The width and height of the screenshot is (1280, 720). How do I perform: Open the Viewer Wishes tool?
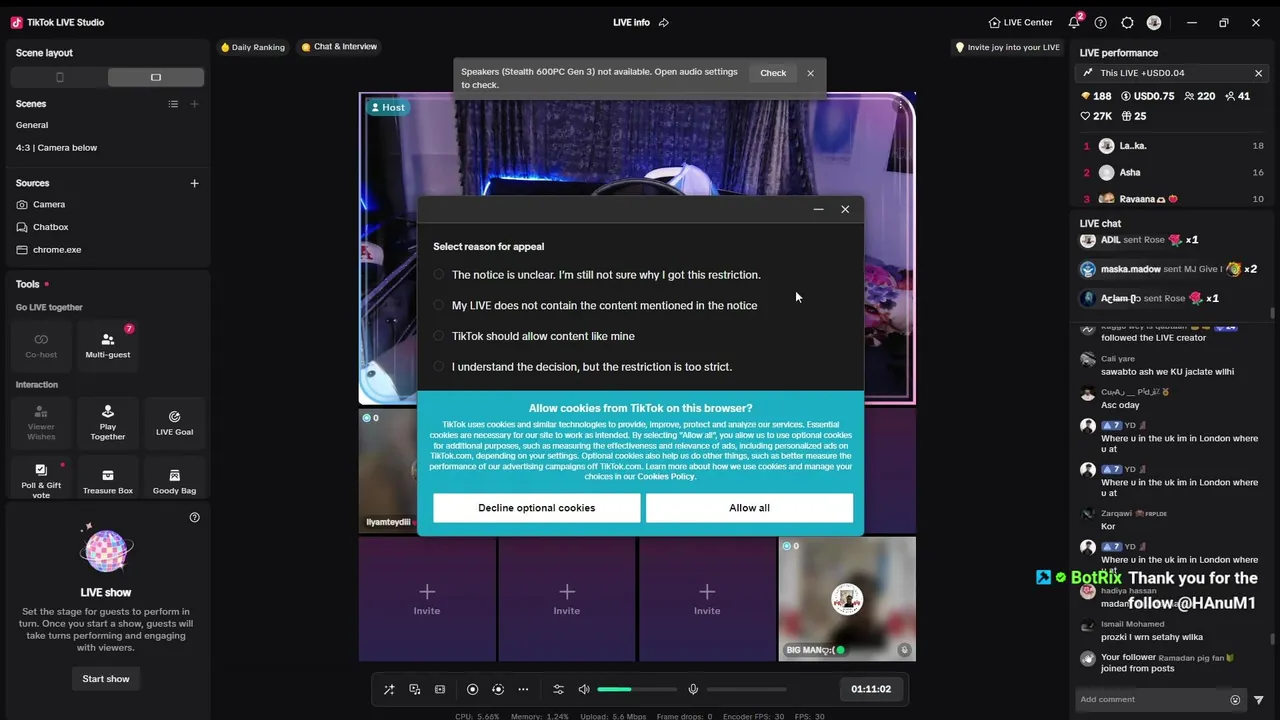(x=41, y=422)
